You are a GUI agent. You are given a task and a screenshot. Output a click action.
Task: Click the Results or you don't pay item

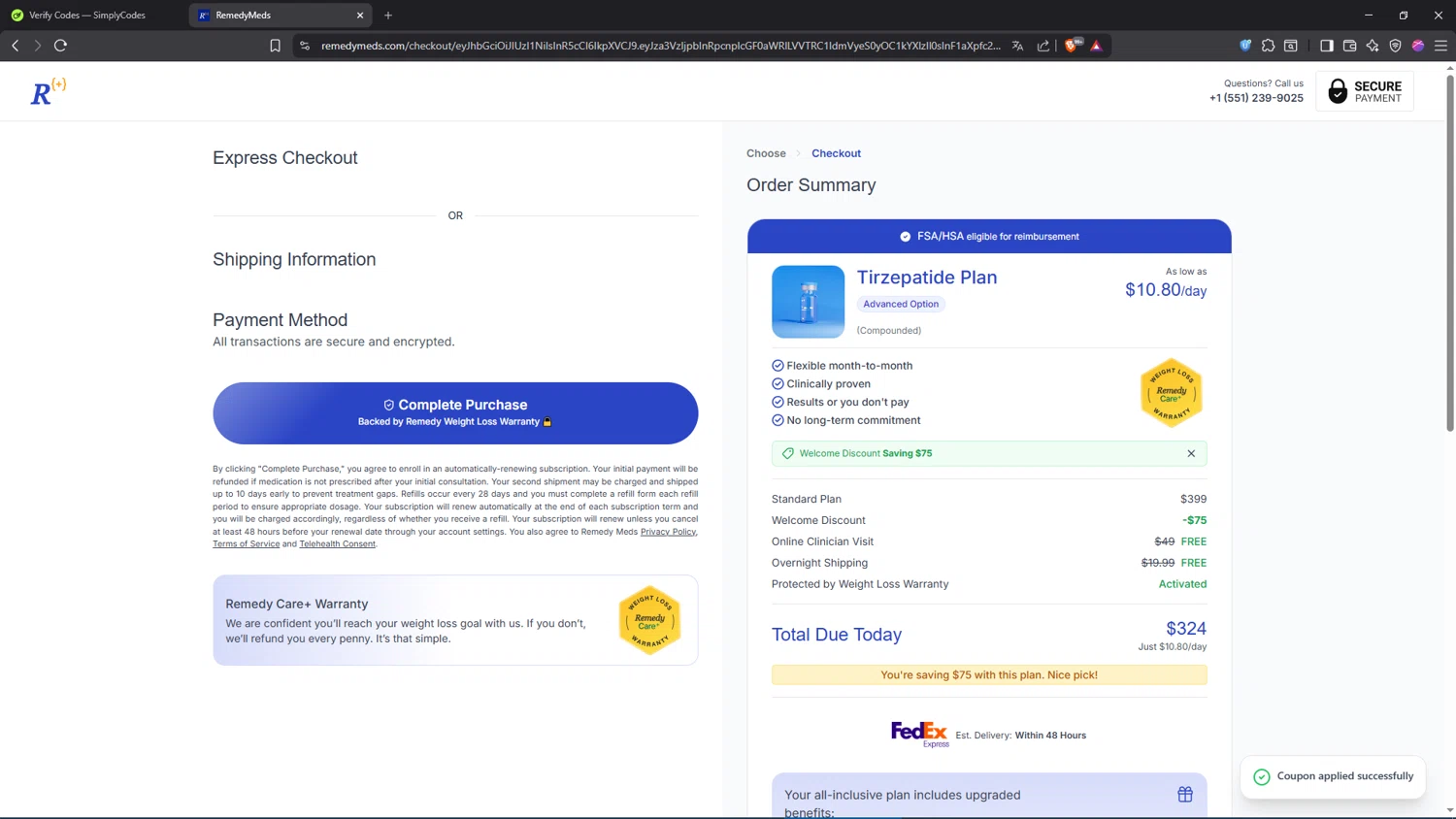[x=841, y=402]
